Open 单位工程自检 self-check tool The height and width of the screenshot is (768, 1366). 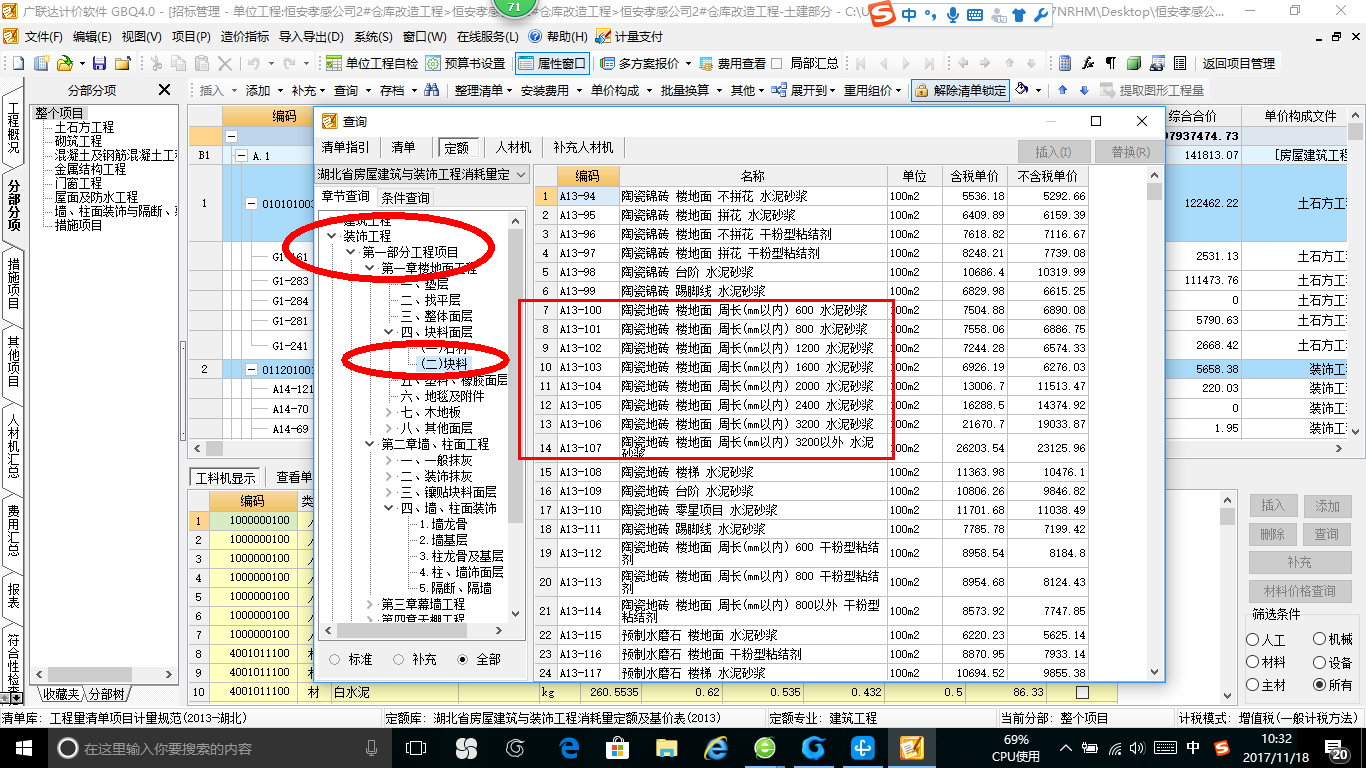373,63
